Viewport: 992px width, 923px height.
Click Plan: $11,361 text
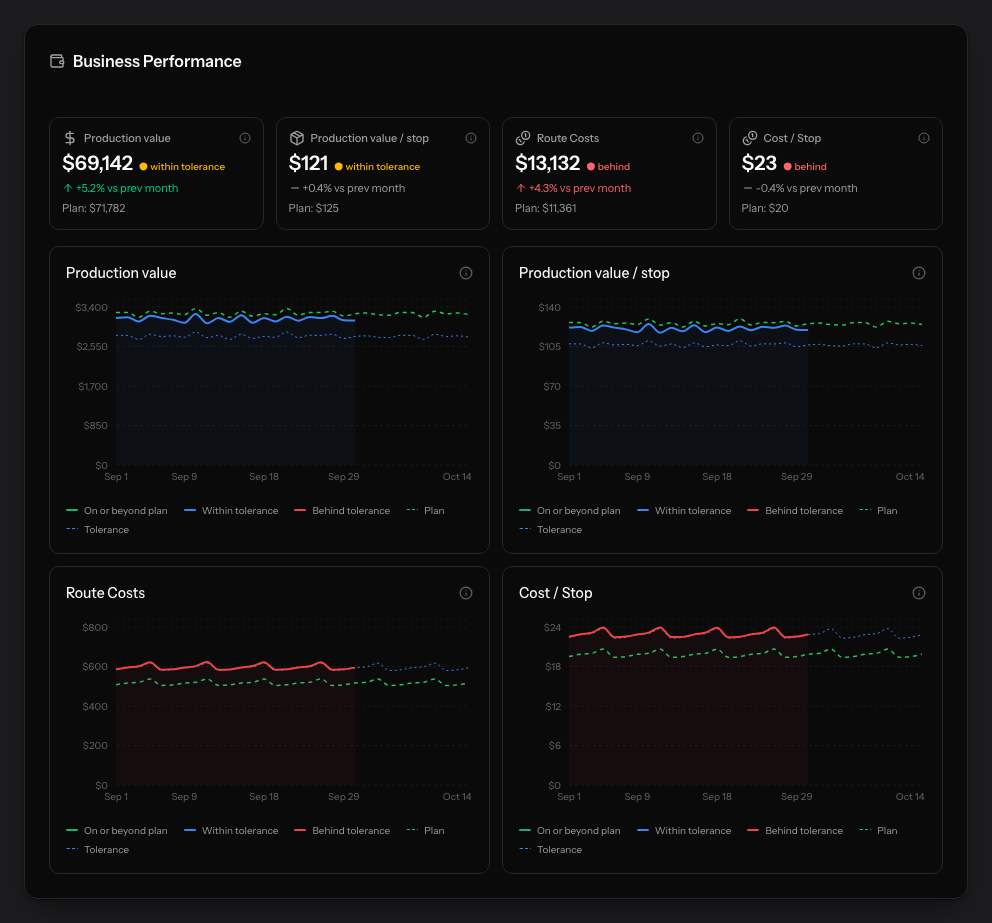545,208
